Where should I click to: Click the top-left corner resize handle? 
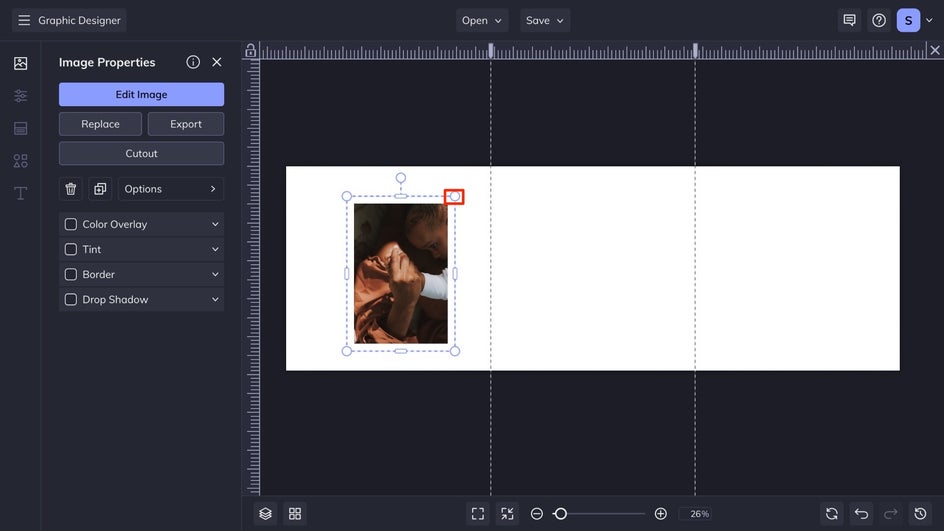pyautogui.click(x=347, y=196)
